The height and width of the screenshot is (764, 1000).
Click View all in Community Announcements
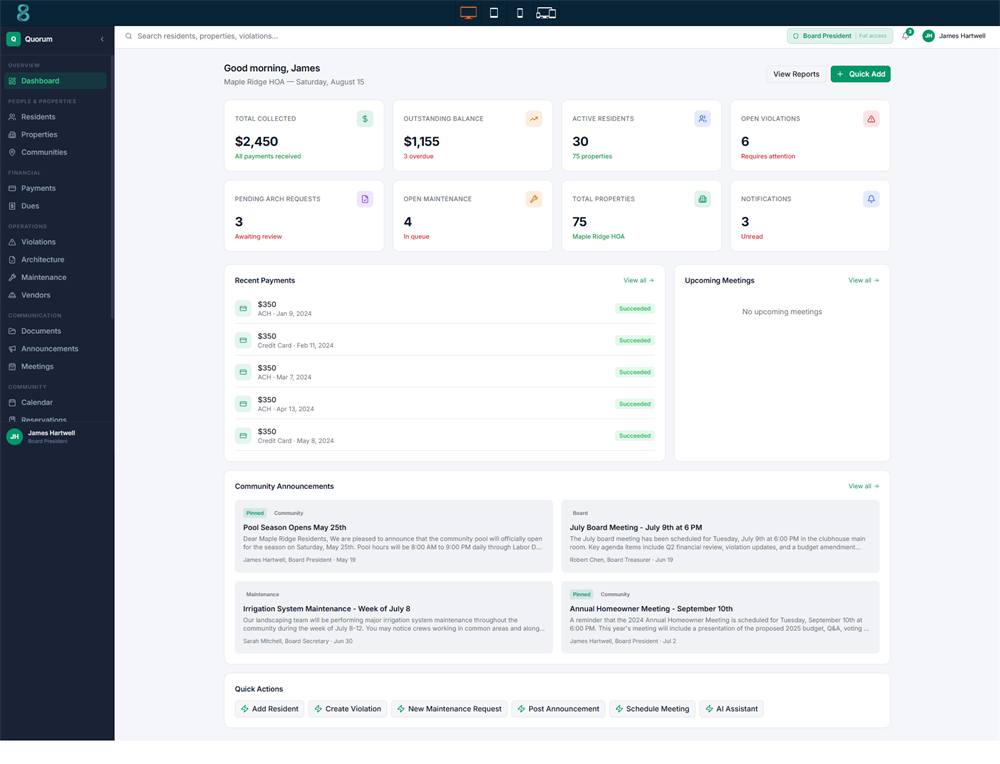point(864,486)
